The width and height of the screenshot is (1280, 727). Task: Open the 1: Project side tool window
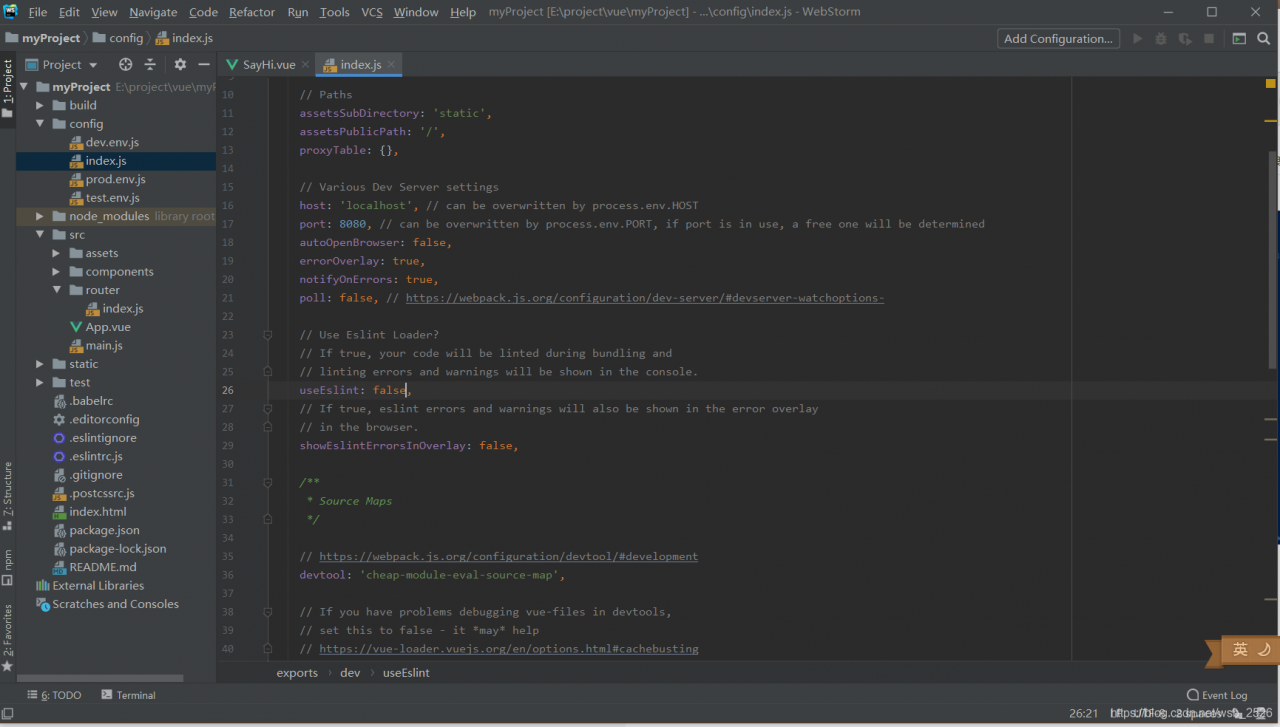tap(7, 88)
